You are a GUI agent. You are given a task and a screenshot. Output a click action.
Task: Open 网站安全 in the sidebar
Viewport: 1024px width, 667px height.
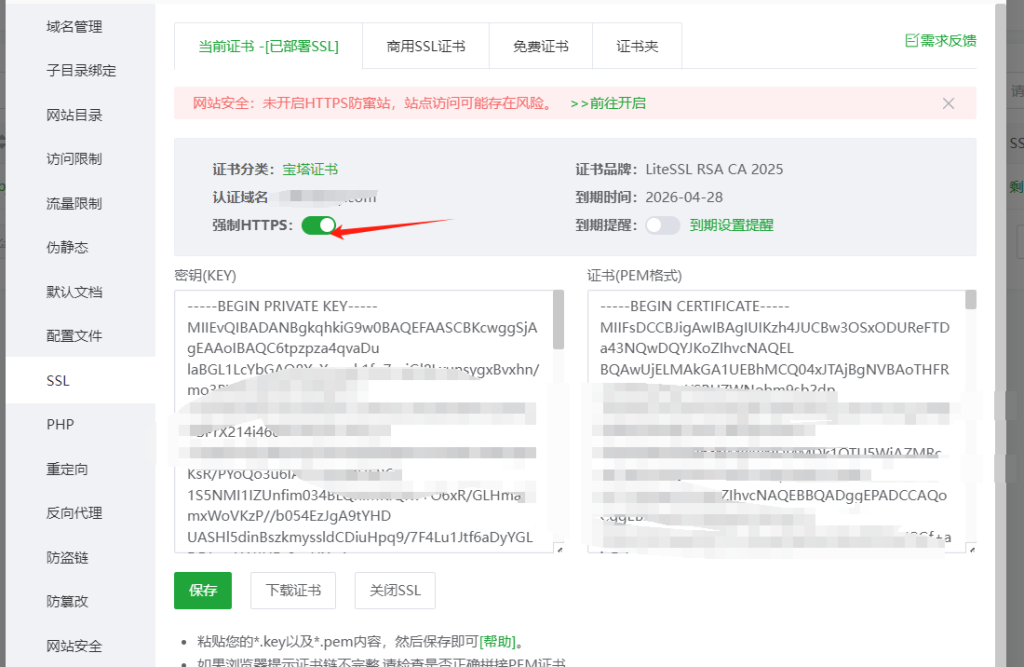point(73,645)
